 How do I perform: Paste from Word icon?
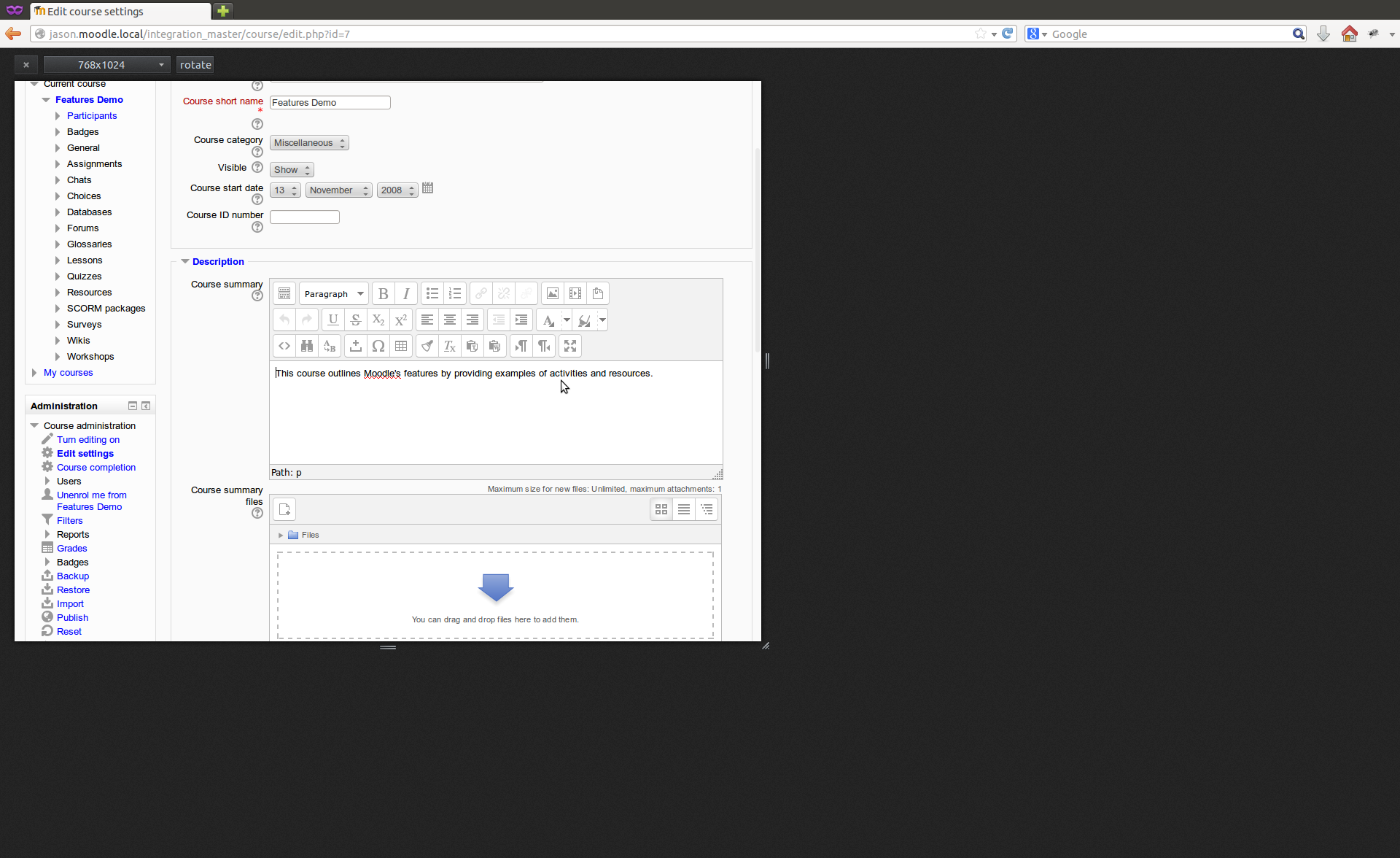[495, 346]
